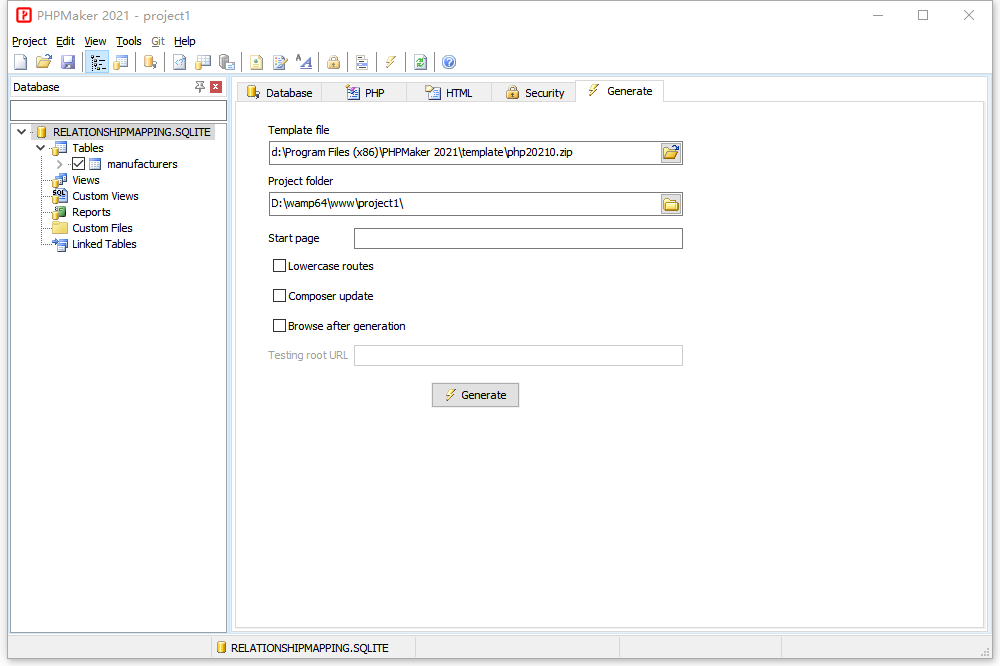The width and height of the screenshot is (1000, 666).
Task: Toggle the database tree pane toolbar icon
Action: (97, 62)
